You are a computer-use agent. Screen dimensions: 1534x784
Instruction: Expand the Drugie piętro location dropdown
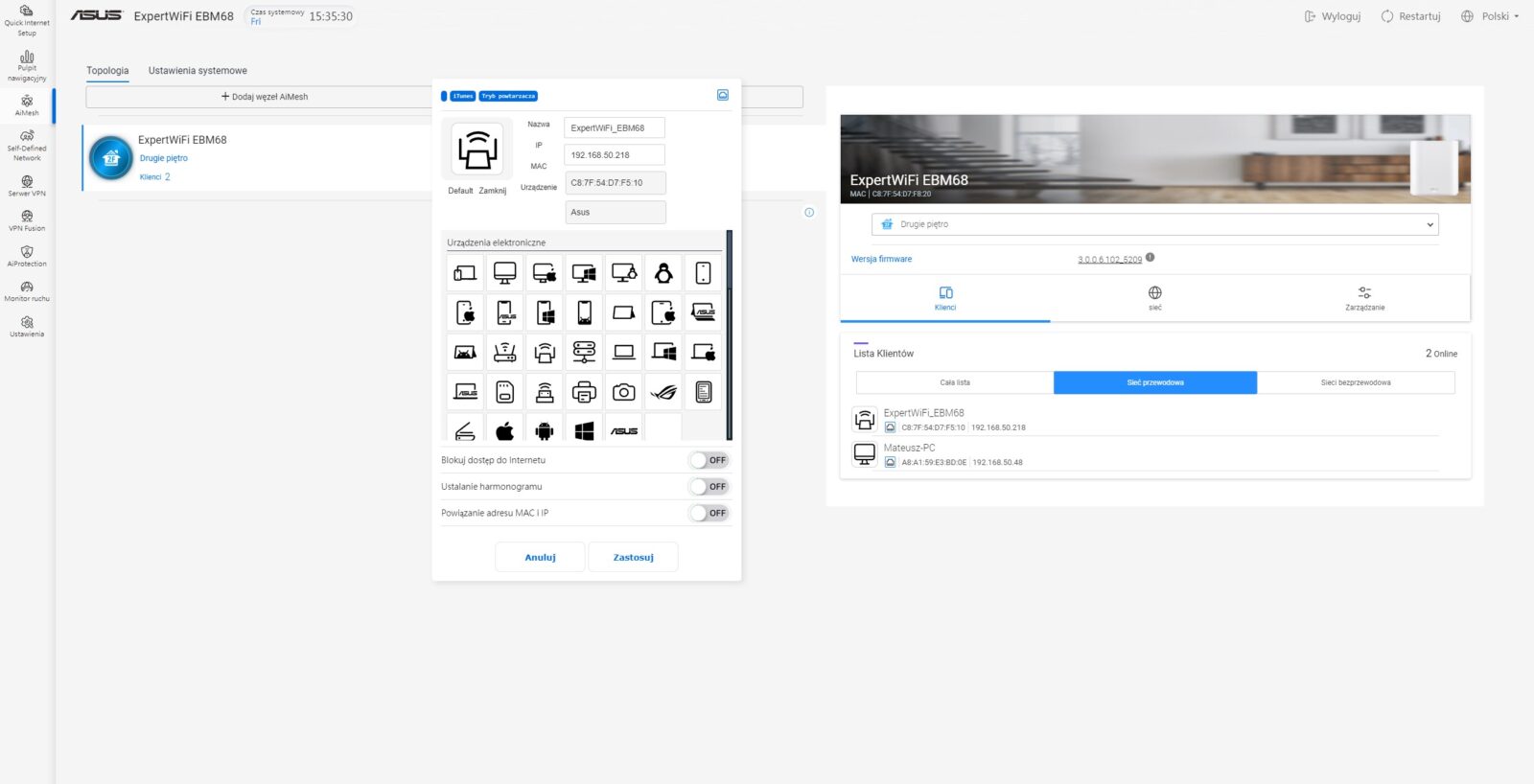point(1154,224)
